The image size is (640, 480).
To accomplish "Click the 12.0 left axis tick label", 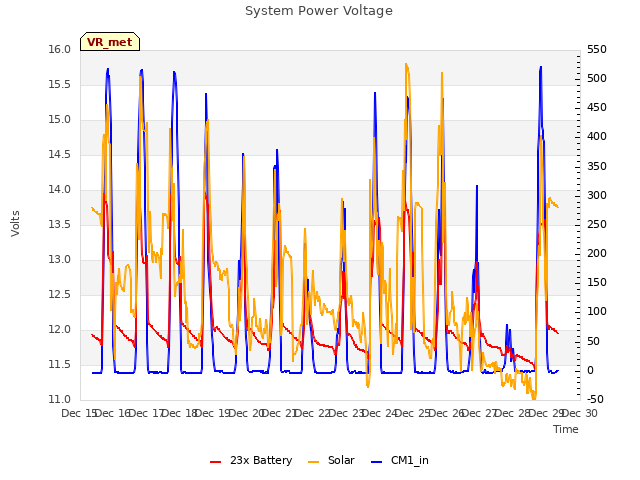I will pyautogui.click(x=60, y=329).
